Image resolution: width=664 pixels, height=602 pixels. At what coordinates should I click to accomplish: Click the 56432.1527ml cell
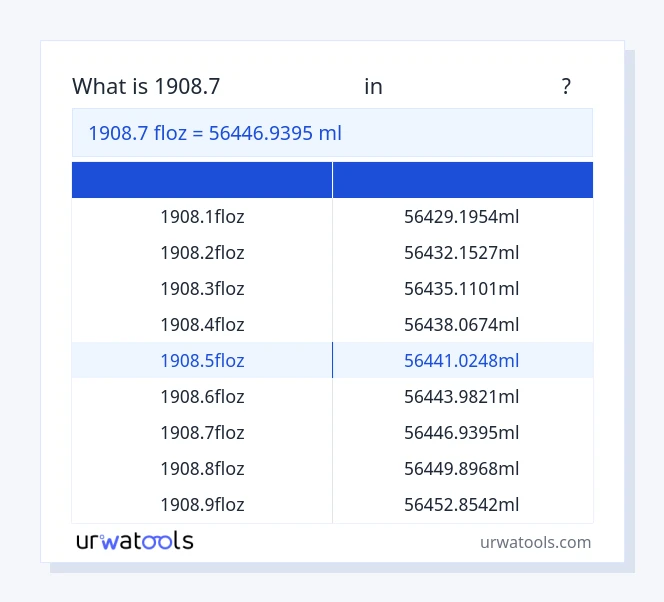462,253
